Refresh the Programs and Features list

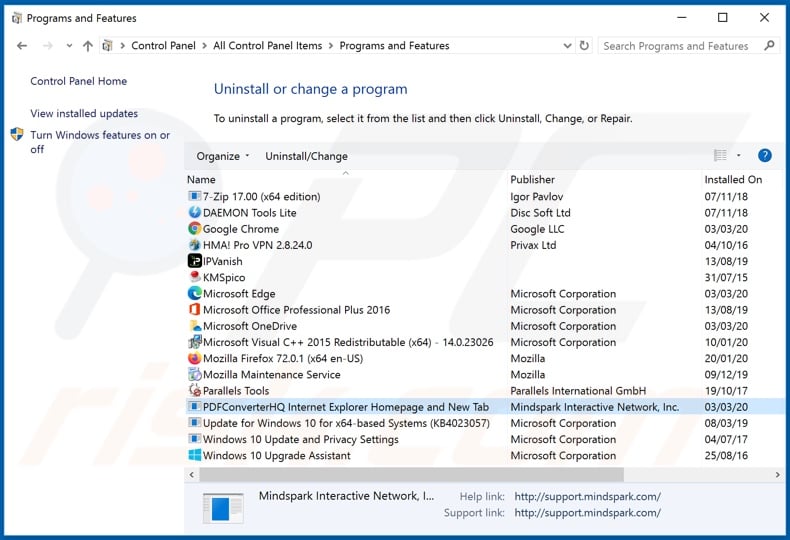point(584,46)
